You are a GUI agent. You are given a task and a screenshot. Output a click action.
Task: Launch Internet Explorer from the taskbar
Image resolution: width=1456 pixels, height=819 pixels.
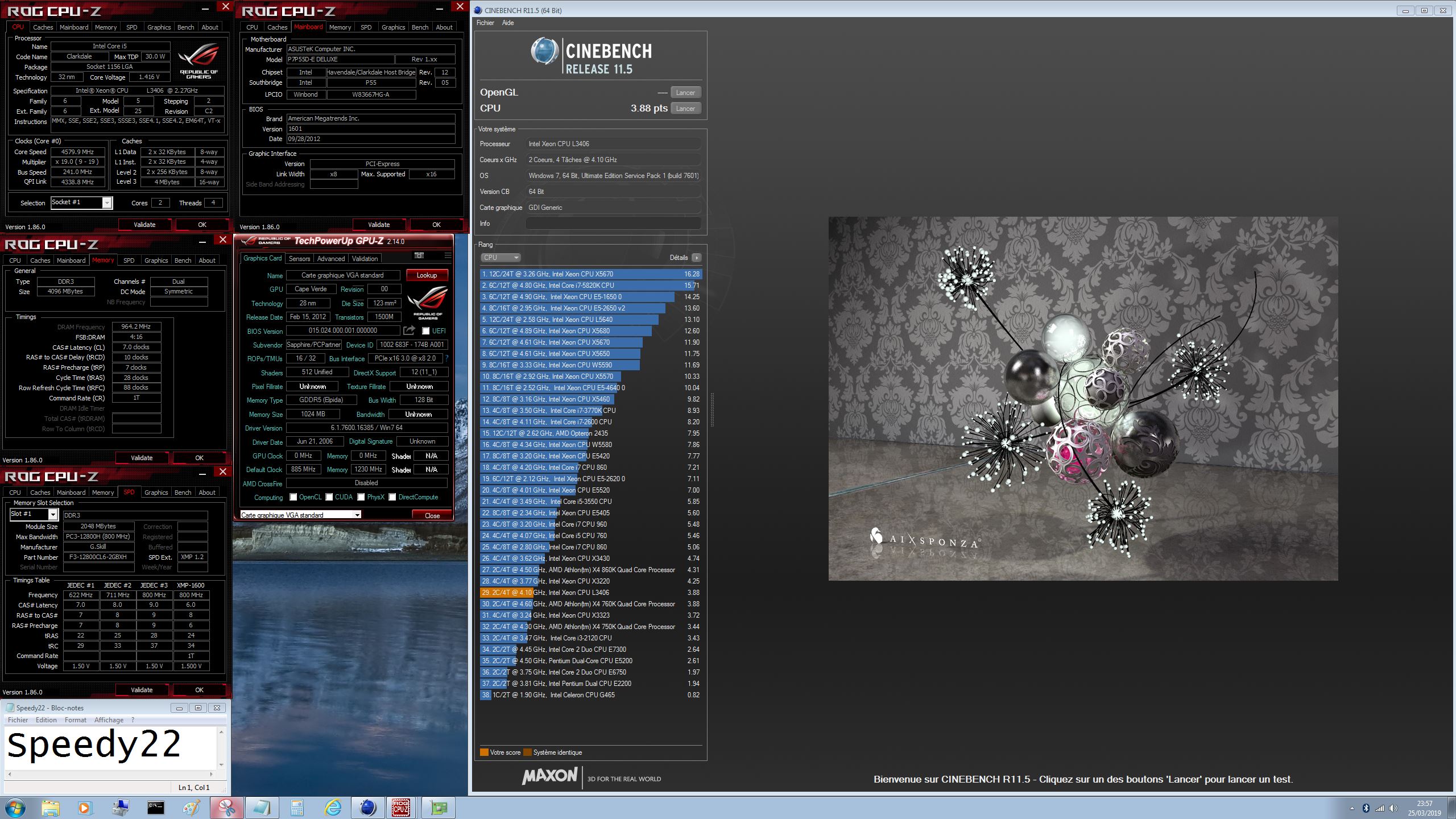[333, 808]
